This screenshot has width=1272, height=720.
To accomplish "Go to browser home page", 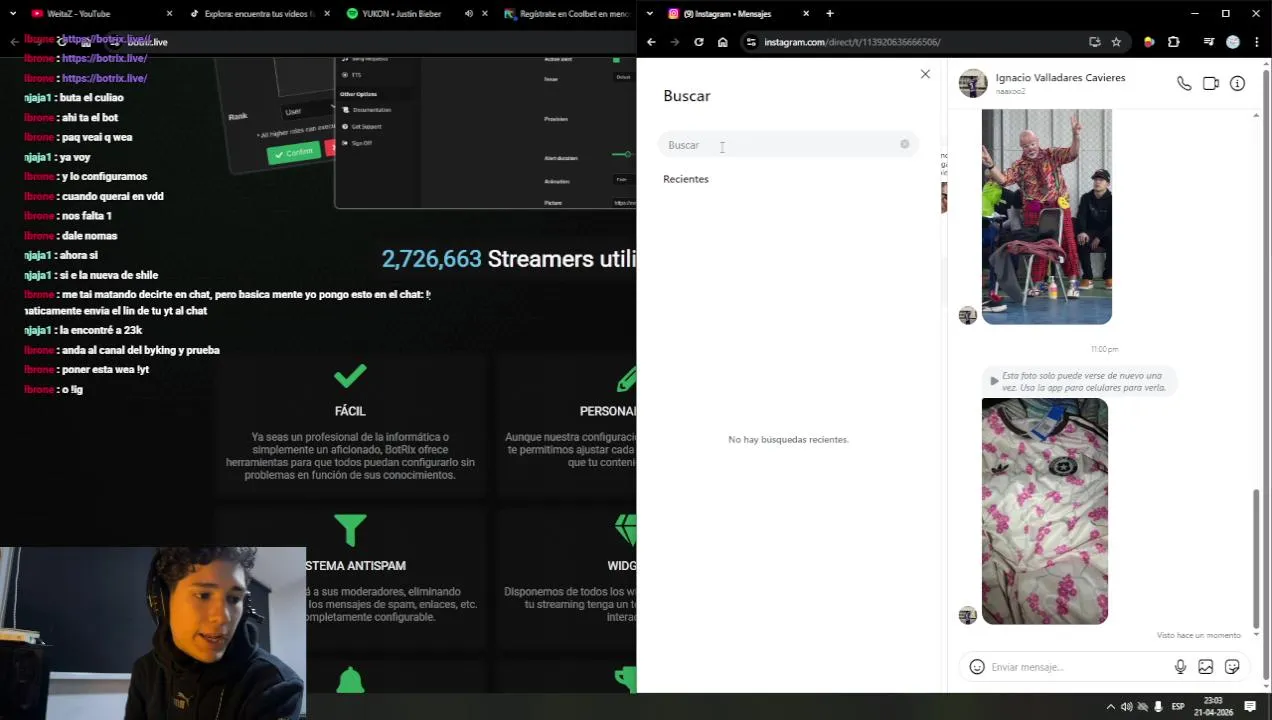I will click(722, 42).
